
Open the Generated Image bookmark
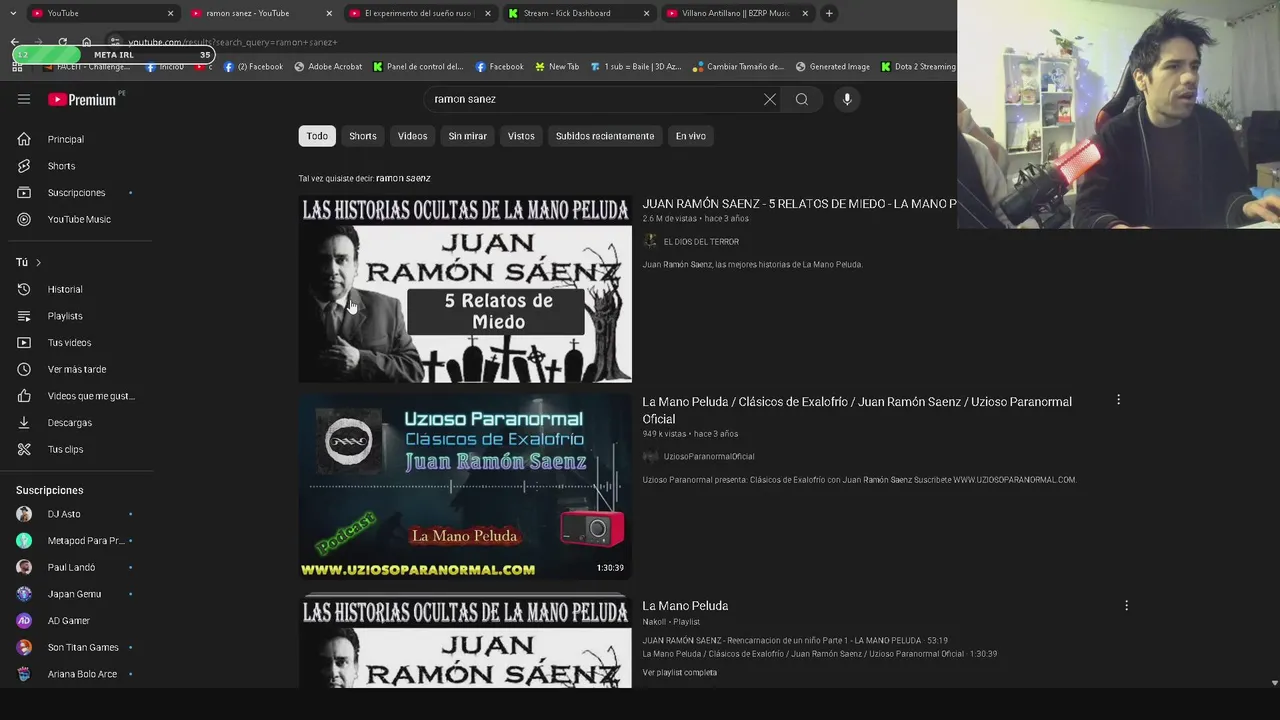[832, 67]
